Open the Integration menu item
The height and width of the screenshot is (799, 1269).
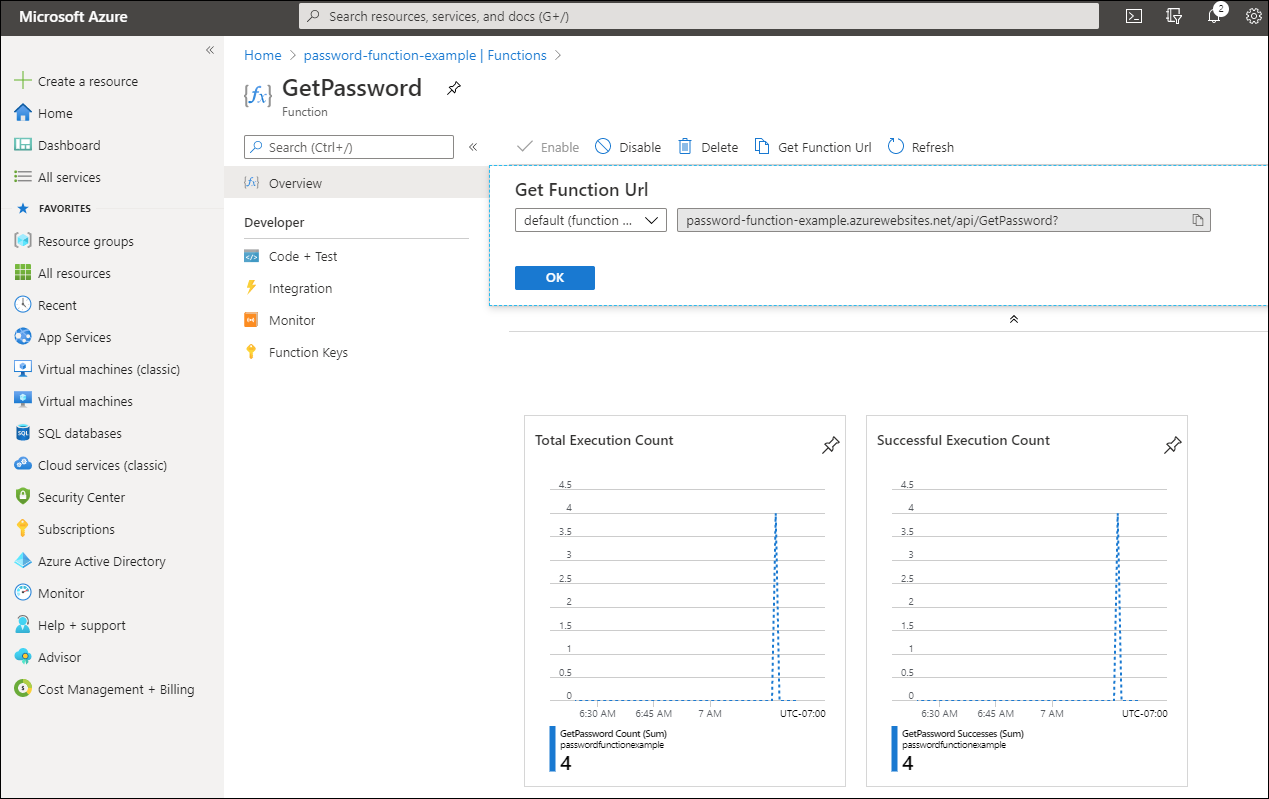pyautogui.click(x=300, y=288)
